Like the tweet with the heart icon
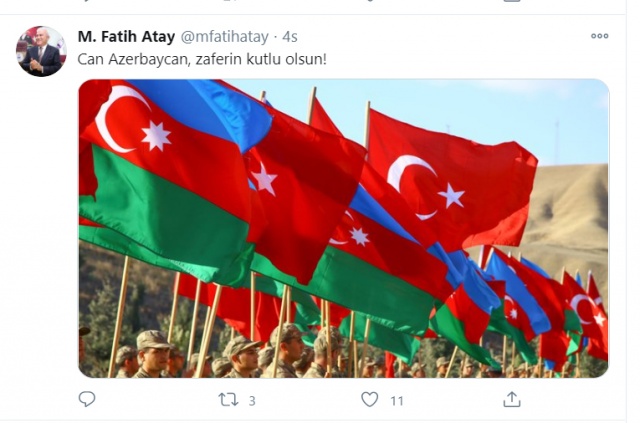This screenshot has height=423, width=640. 369,399
